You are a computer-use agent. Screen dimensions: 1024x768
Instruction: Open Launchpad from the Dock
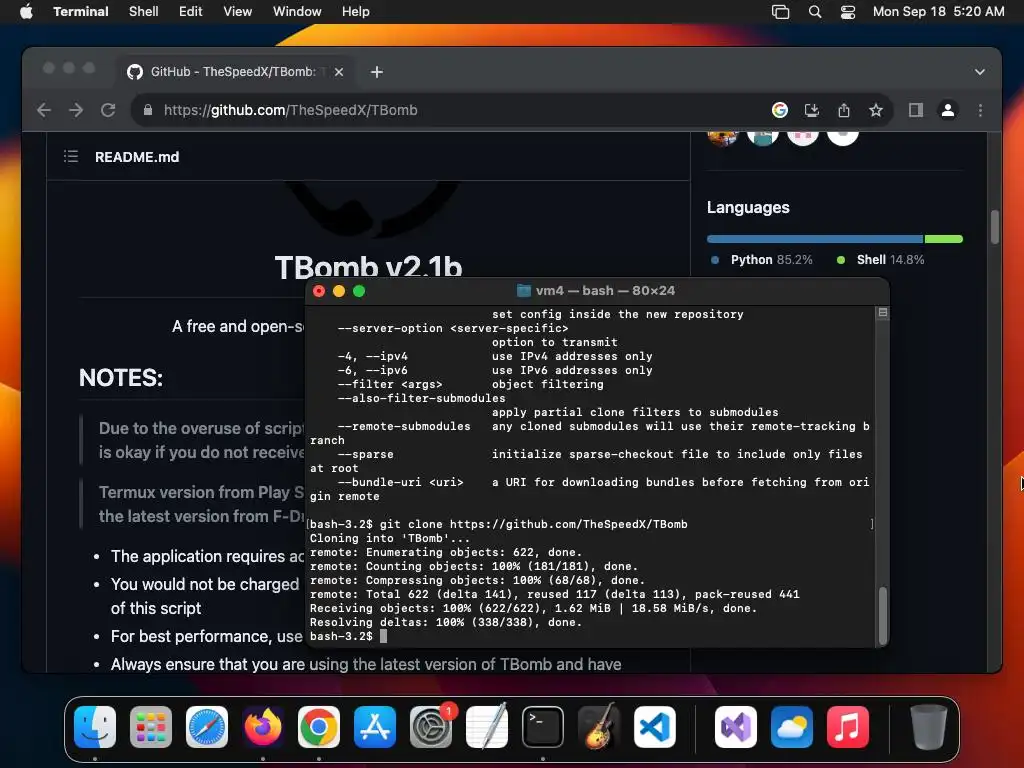click(151, 727)
